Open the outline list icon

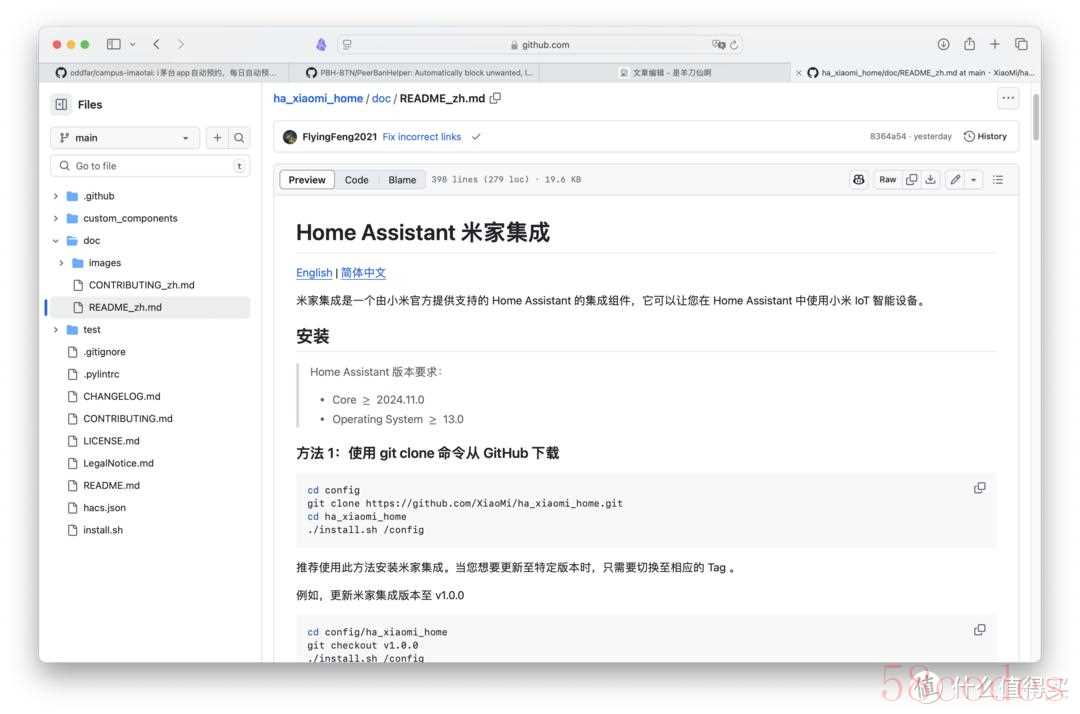point(997,180)
